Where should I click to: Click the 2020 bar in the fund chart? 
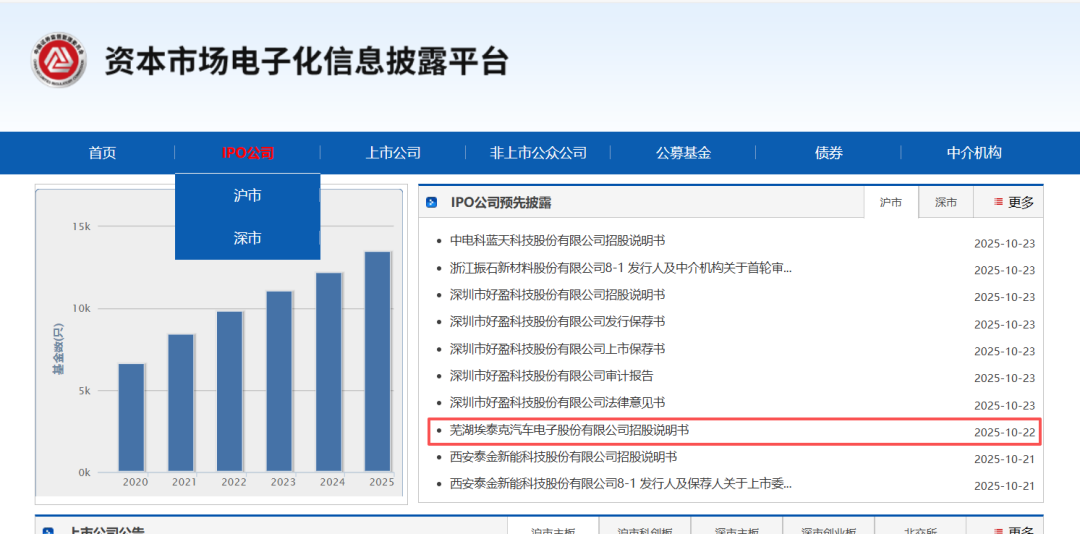point(132,417)
